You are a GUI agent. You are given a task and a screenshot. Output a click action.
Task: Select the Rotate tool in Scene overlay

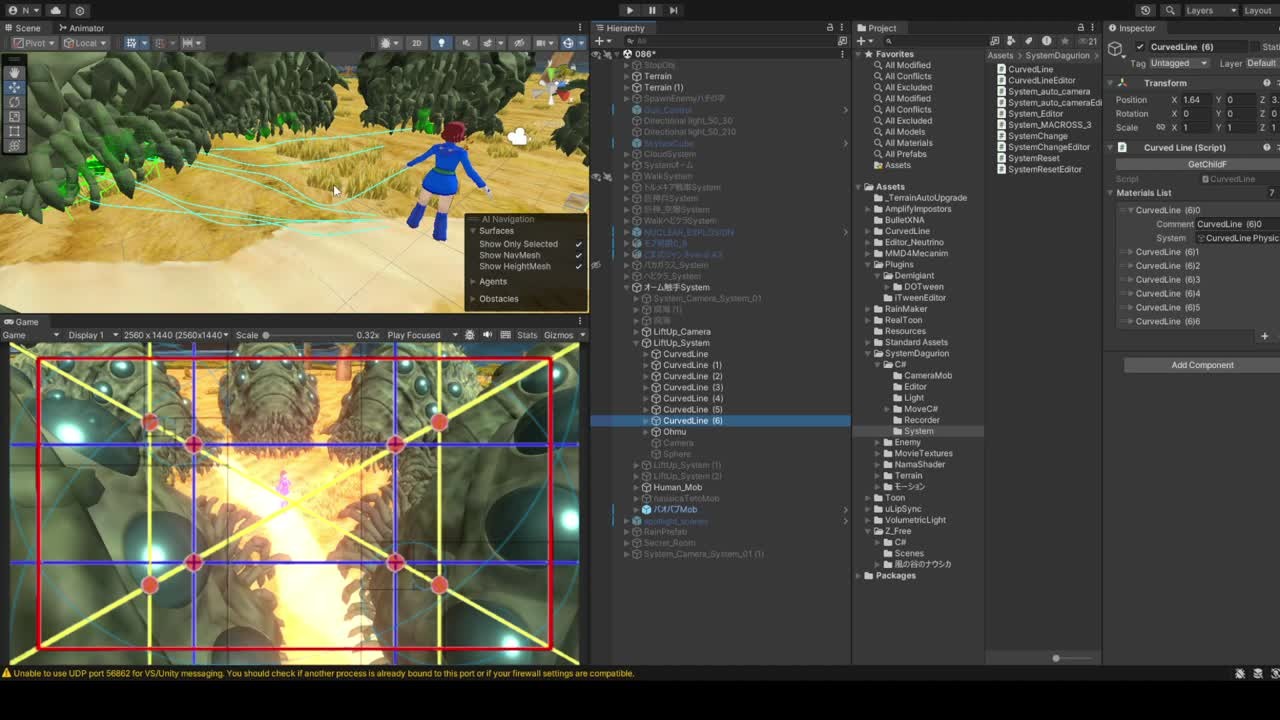pyautogui.click(x=14, y=102)
